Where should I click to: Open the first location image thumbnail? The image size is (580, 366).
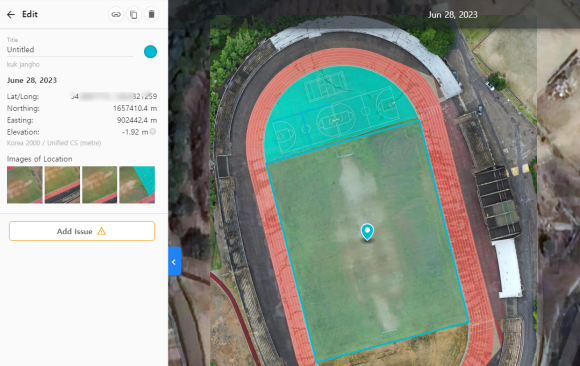(x=24, y=185)
